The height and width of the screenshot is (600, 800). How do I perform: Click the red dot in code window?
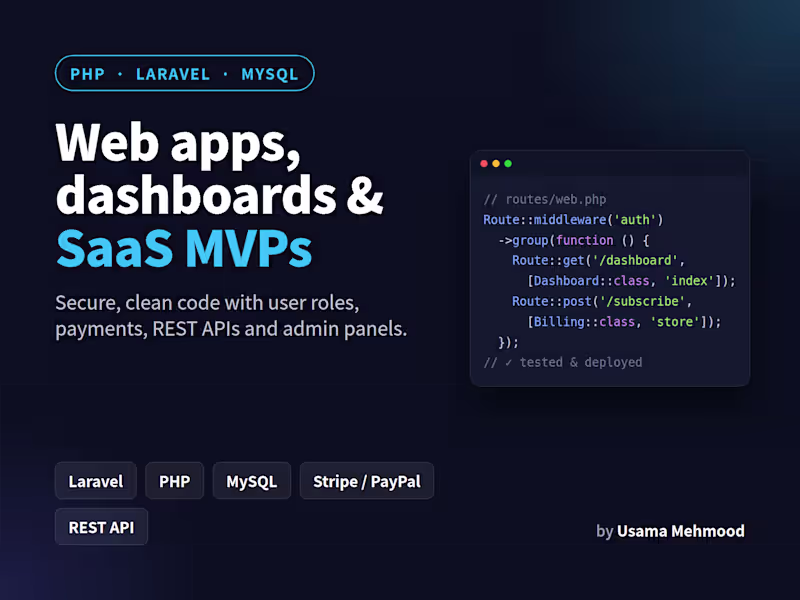[484, 163]
